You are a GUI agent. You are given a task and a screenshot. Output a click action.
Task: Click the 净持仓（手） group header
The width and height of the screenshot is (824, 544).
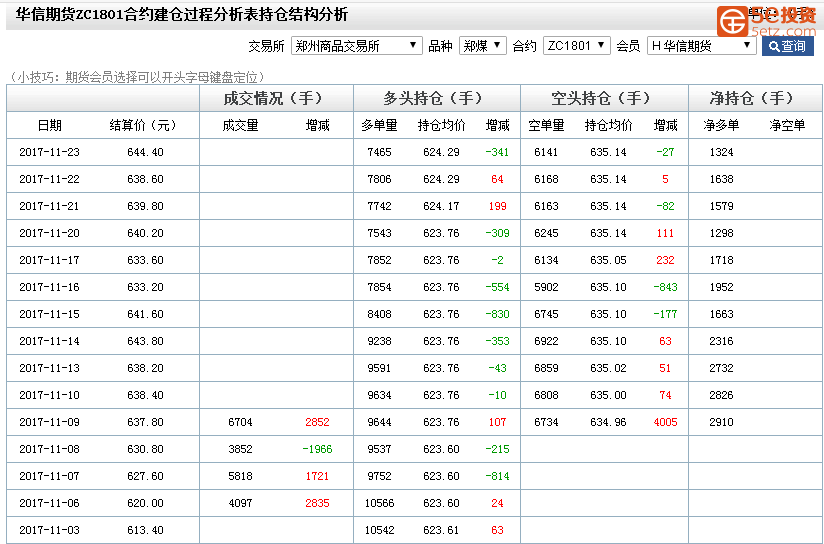[755, 98]
